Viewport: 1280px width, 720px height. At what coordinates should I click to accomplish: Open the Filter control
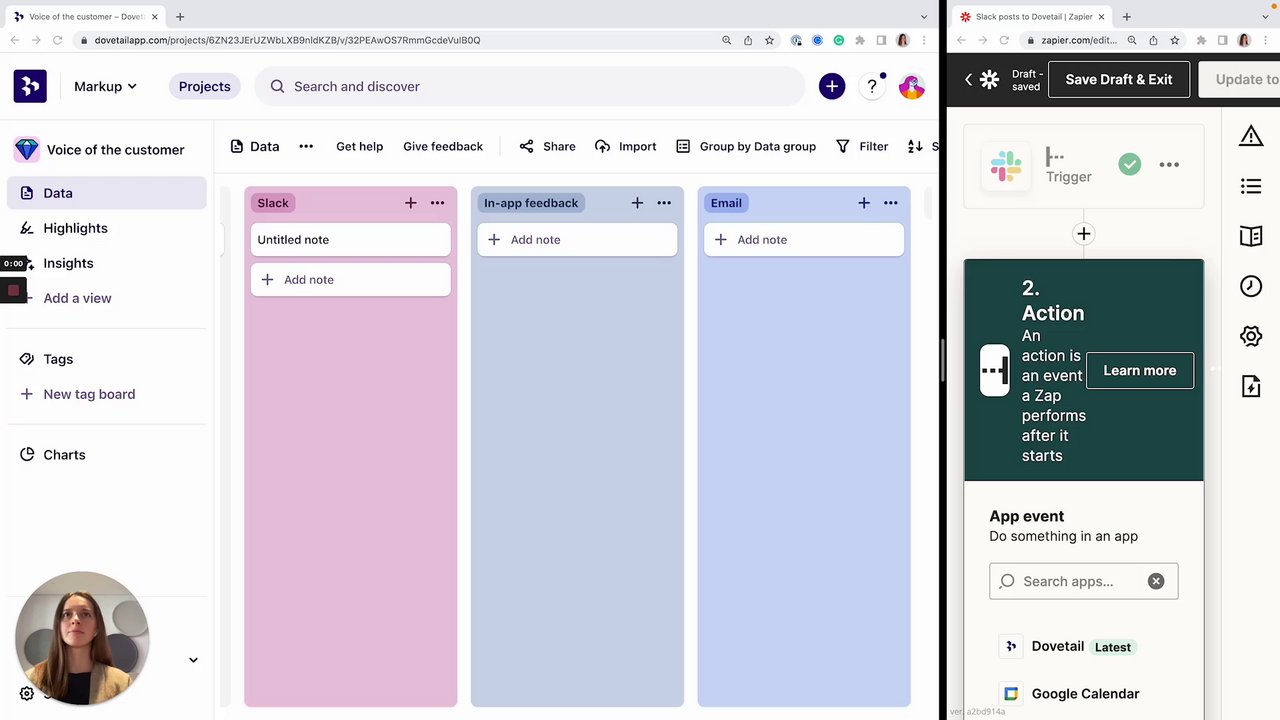pyautogui.click(x=862, y=146)
